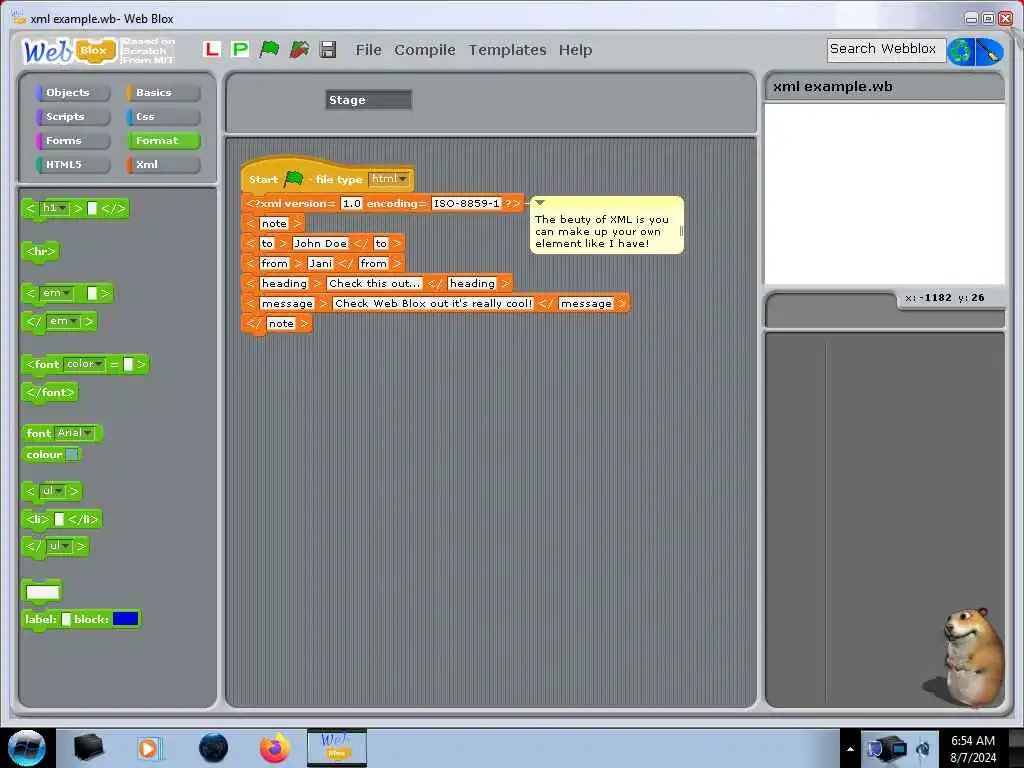Click the Web Blox logo

point(69,50)
